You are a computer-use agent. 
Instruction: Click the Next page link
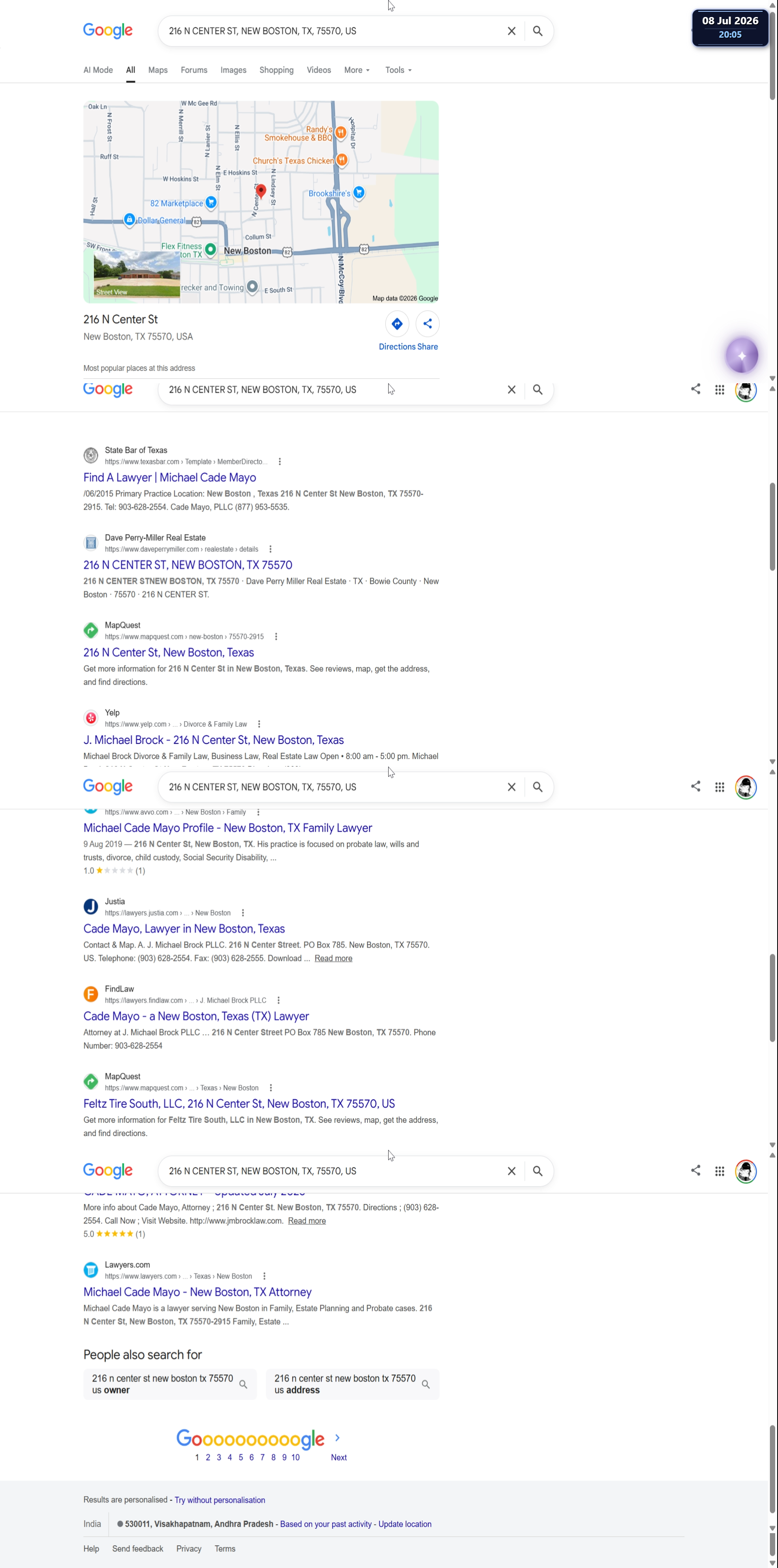click(338, 1457)
